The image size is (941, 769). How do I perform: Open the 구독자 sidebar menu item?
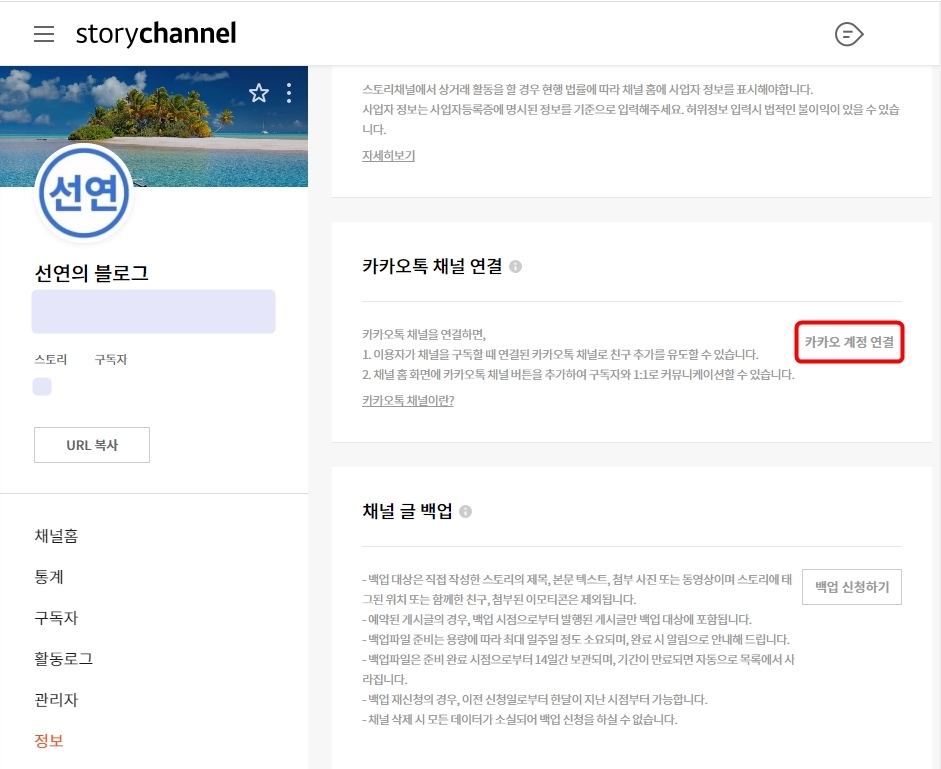[x=54, y=618]
